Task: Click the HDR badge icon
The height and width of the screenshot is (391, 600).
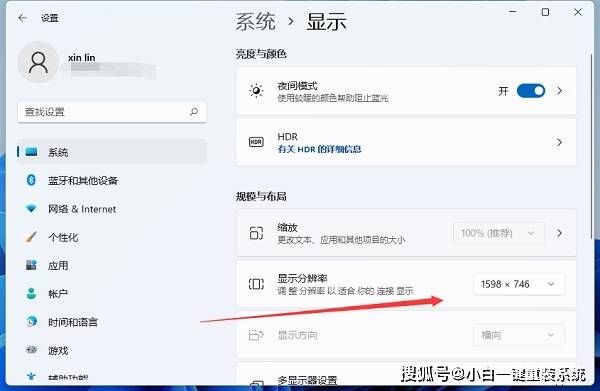Action: click(256, 142)
